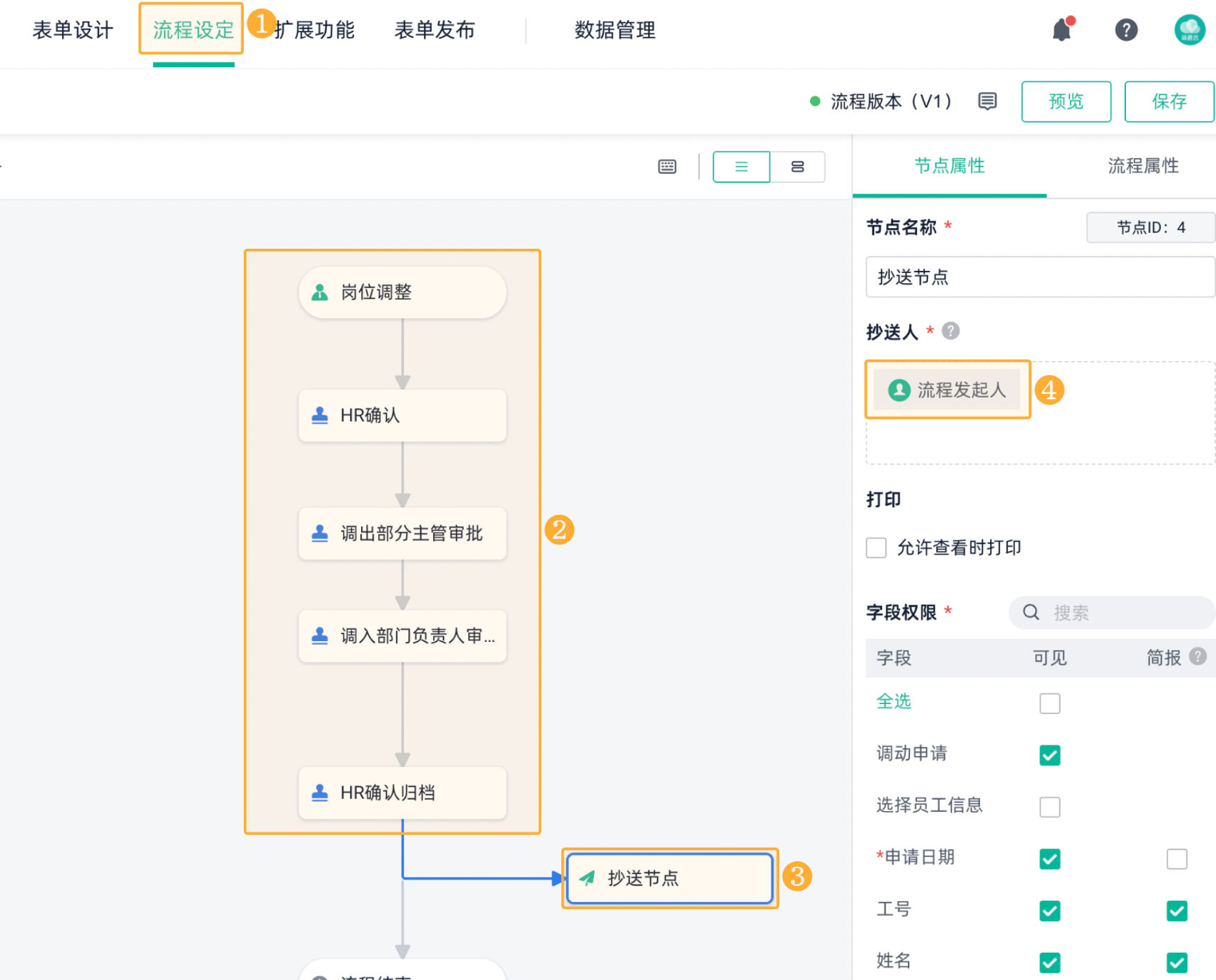This screenshot has width=1216, height=980.
Task: Switch to 节点属性 panel tab
Action: click(x=949, y=166)
